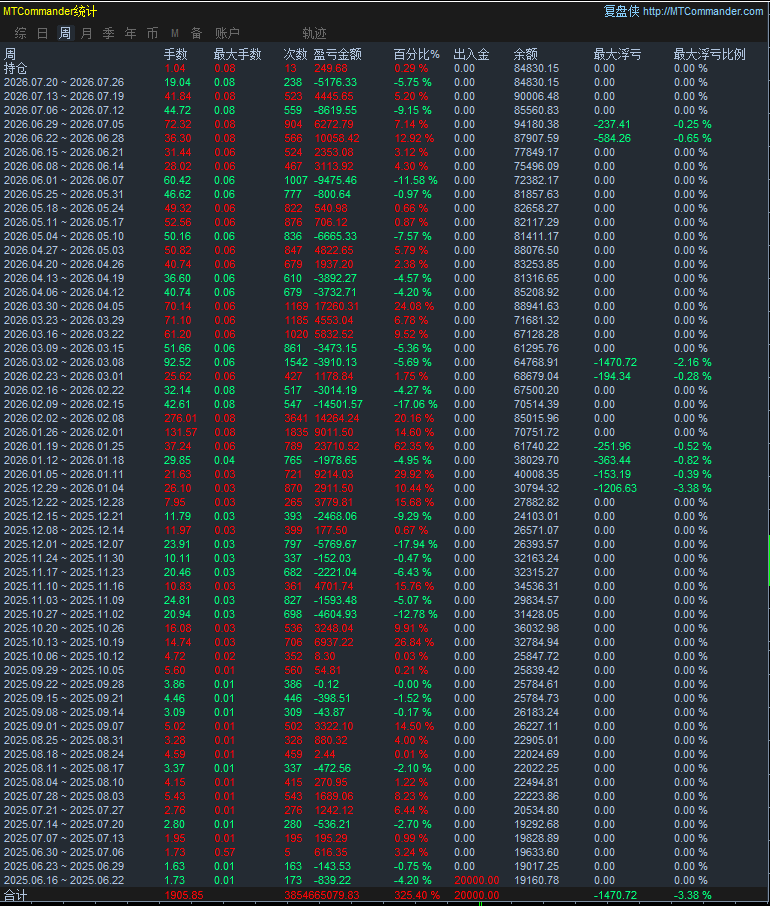Click the 复盘侠 brand label

tap(622, 11)
